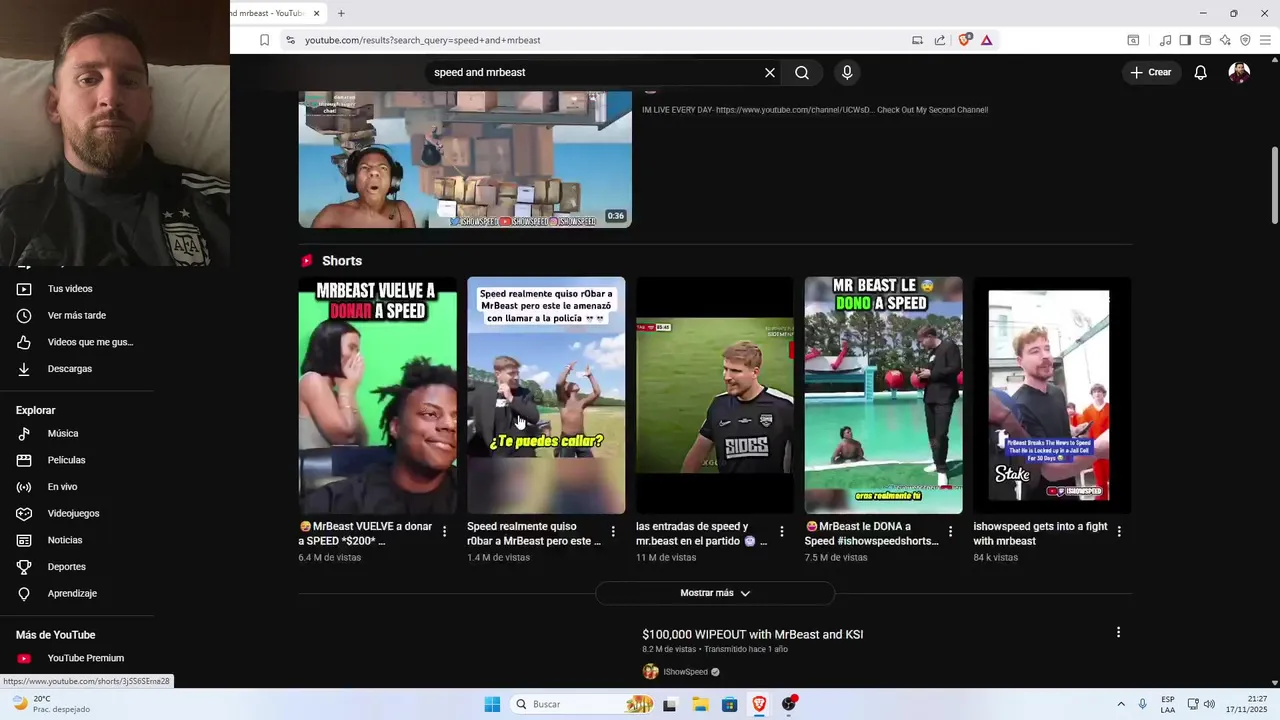Play the 0:36 video thumbnail
The image size is (1280, 720).
tap(465, 160)
